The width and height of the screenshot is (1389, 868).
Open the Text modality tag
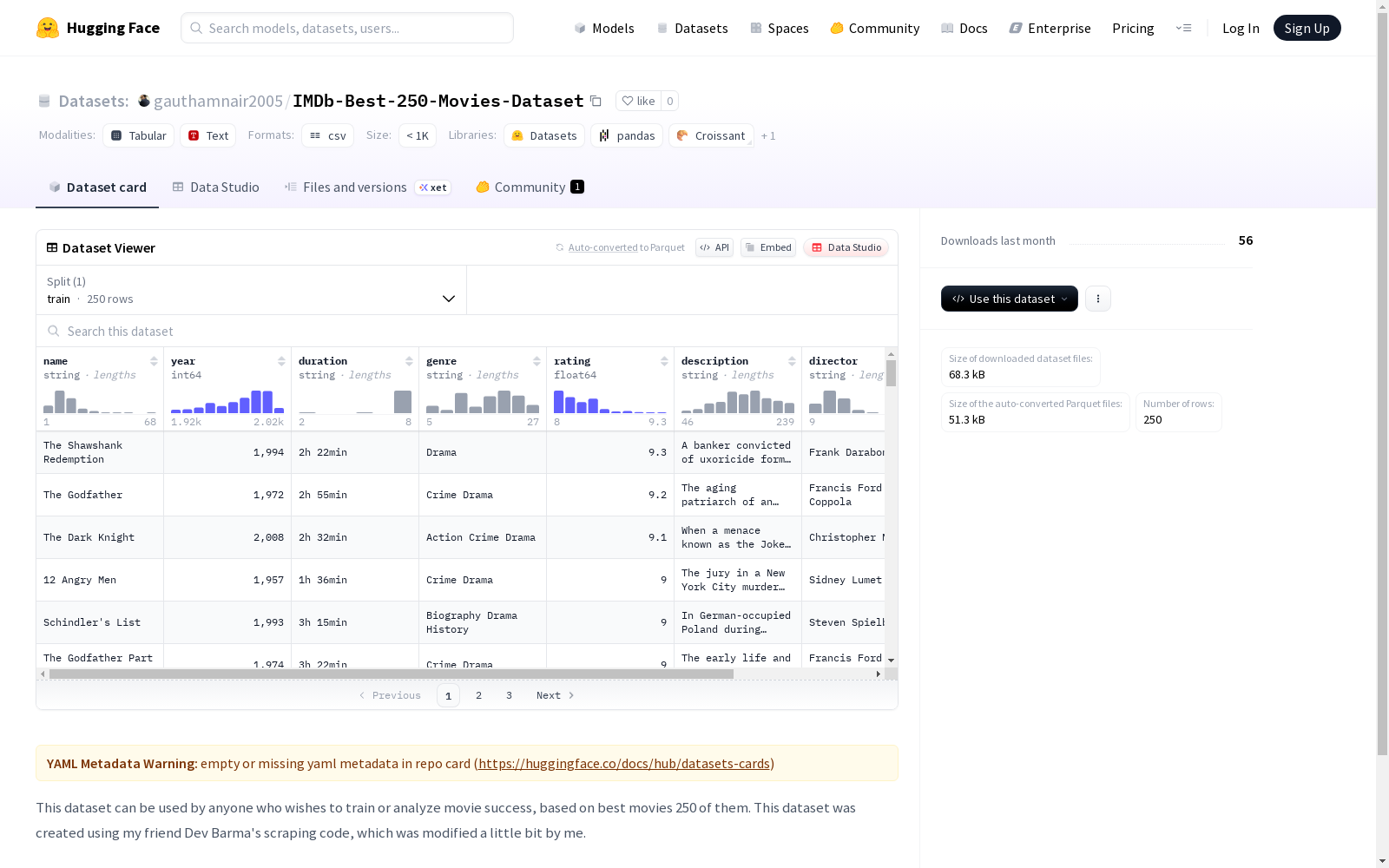(208, 135)
